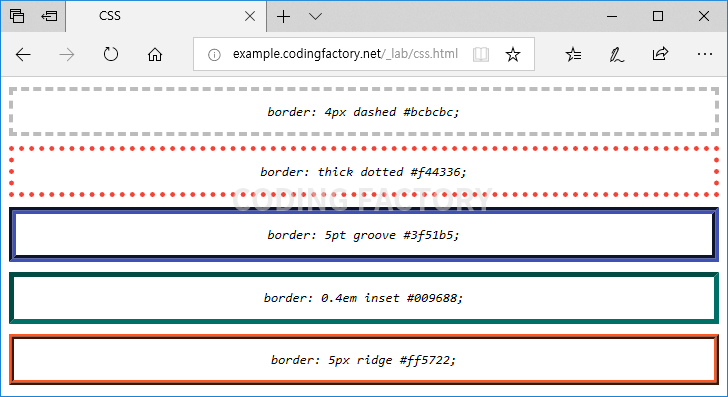Close the CSS tab
The height and width of the screenshot is (397, 728).
250,16
